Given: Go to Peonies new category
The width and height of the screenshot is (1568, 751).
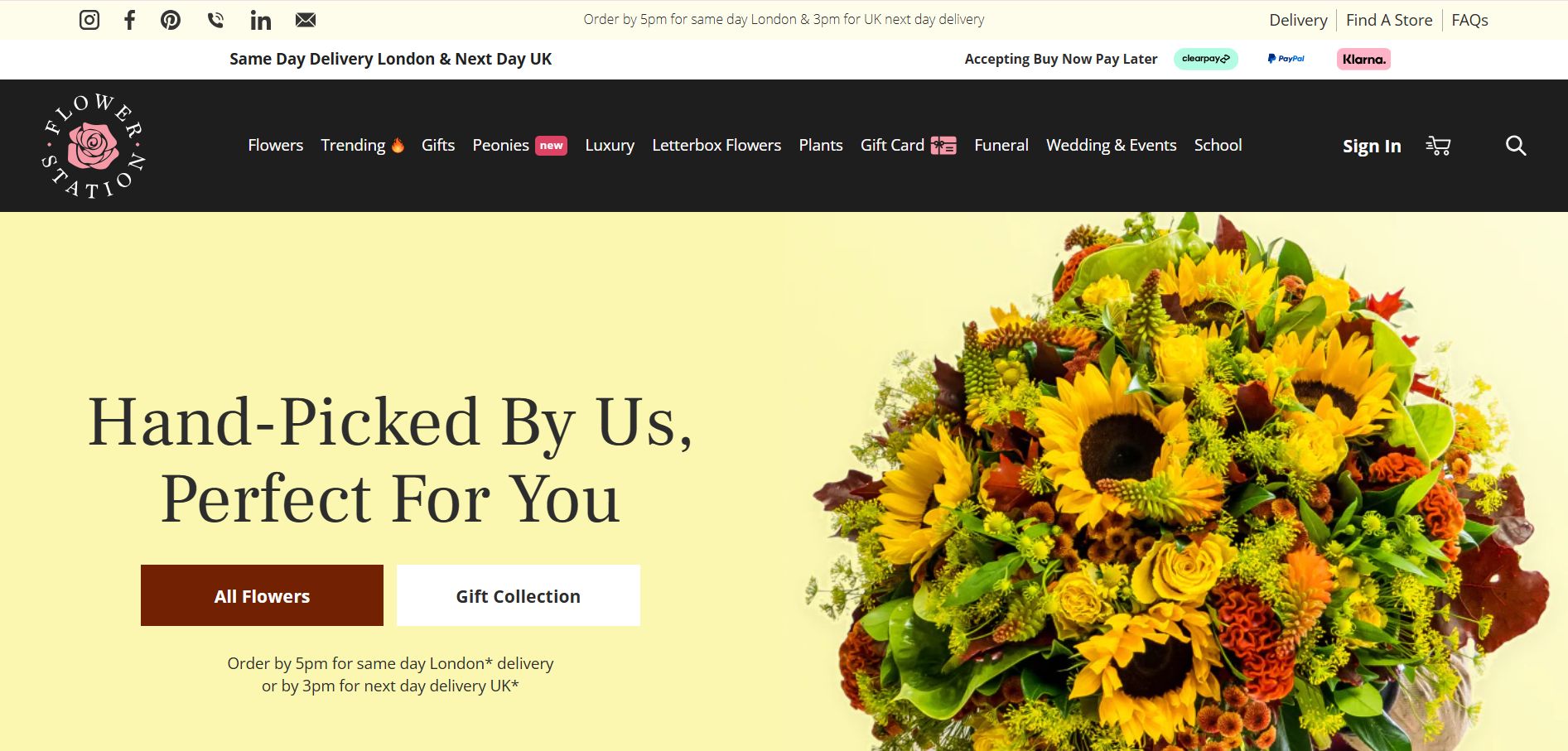Looking at the screenshot, I should point(519,145).
